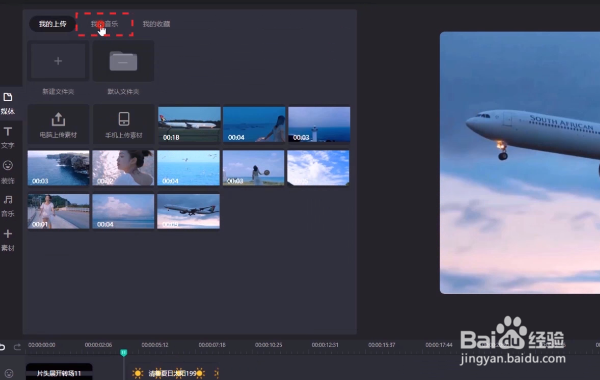Click timeline ruler at 00:00:00:00
This screenshot has width=600, height=380.
42,345
